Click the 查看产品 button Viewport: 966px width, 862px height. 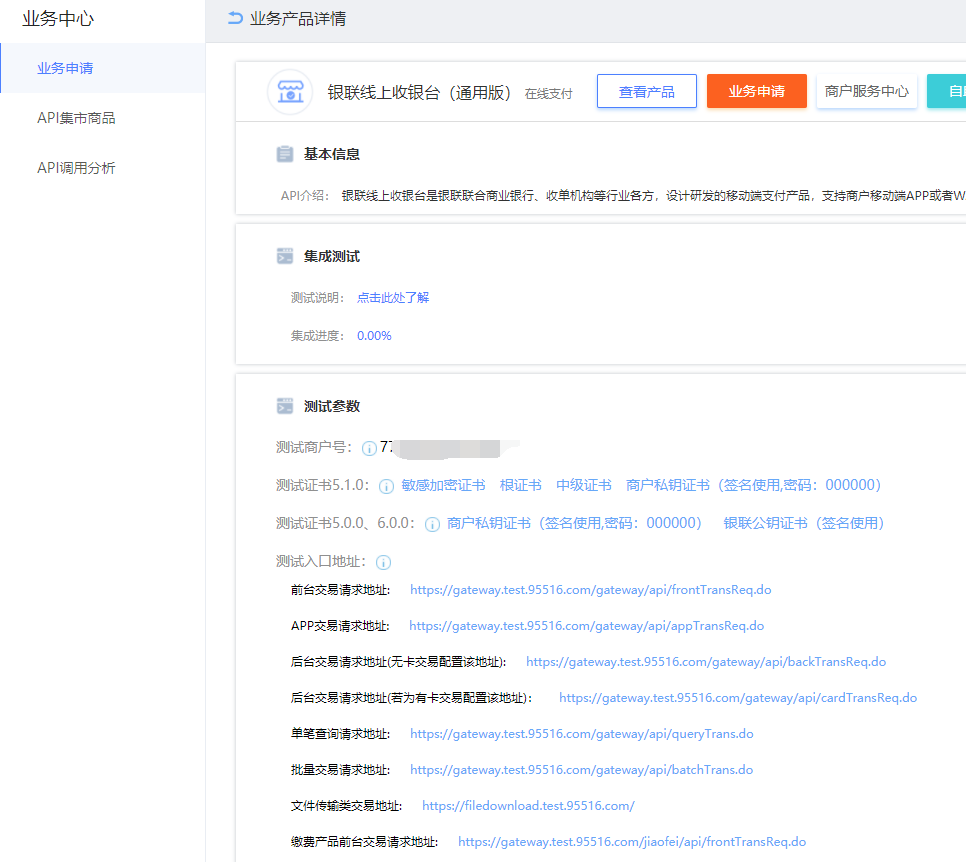[x=646, y=91]
